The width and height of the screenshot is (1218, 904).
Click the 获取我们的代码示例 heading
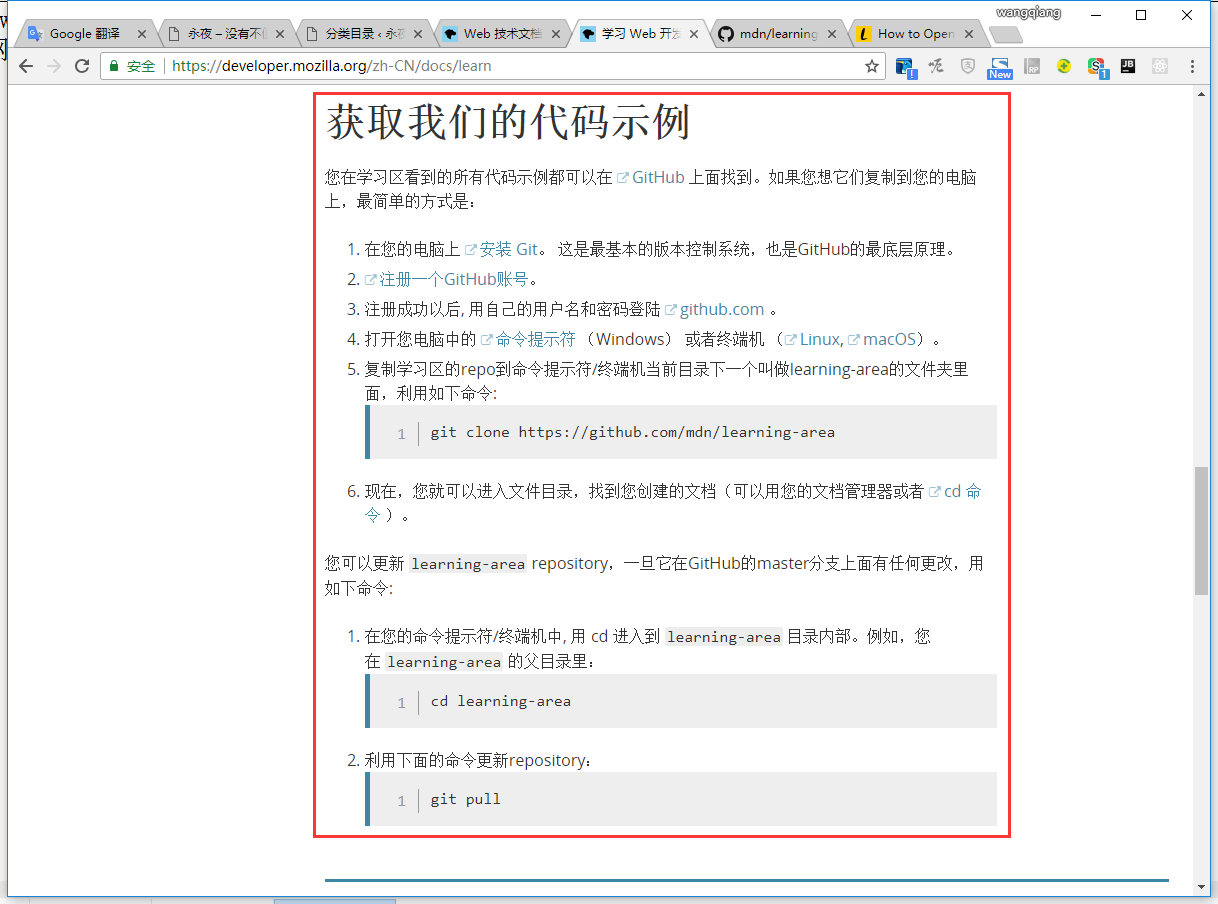coord(508,123)
